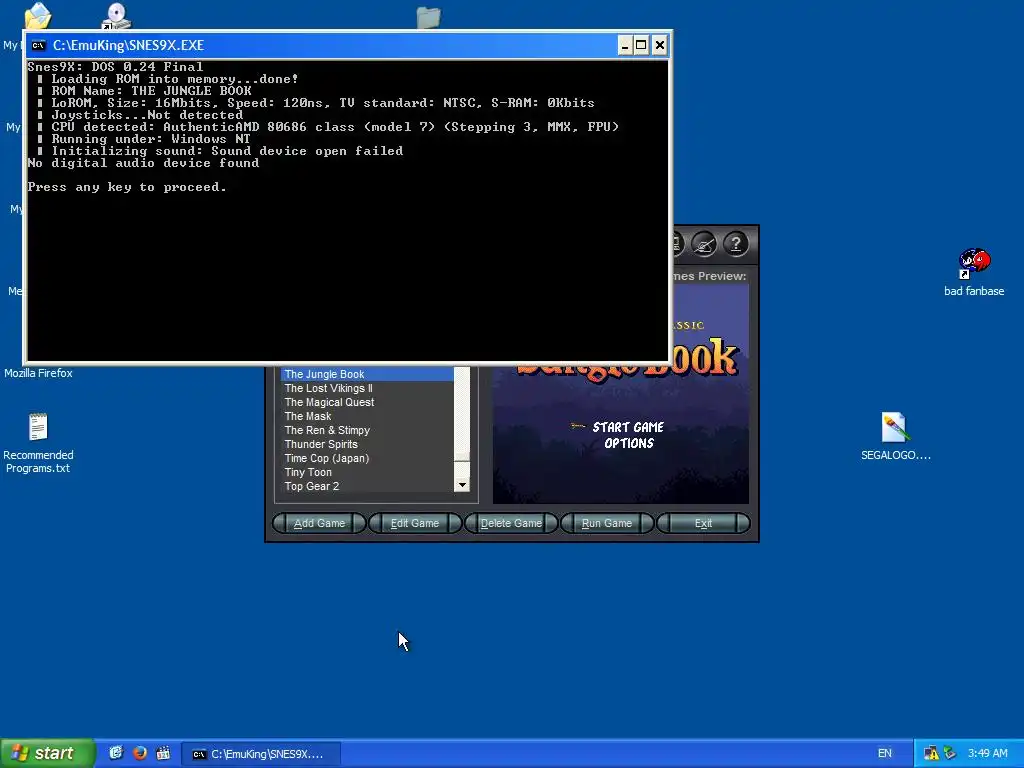
Task: Select The Jungle Book in game list
Action: [367, 374]
